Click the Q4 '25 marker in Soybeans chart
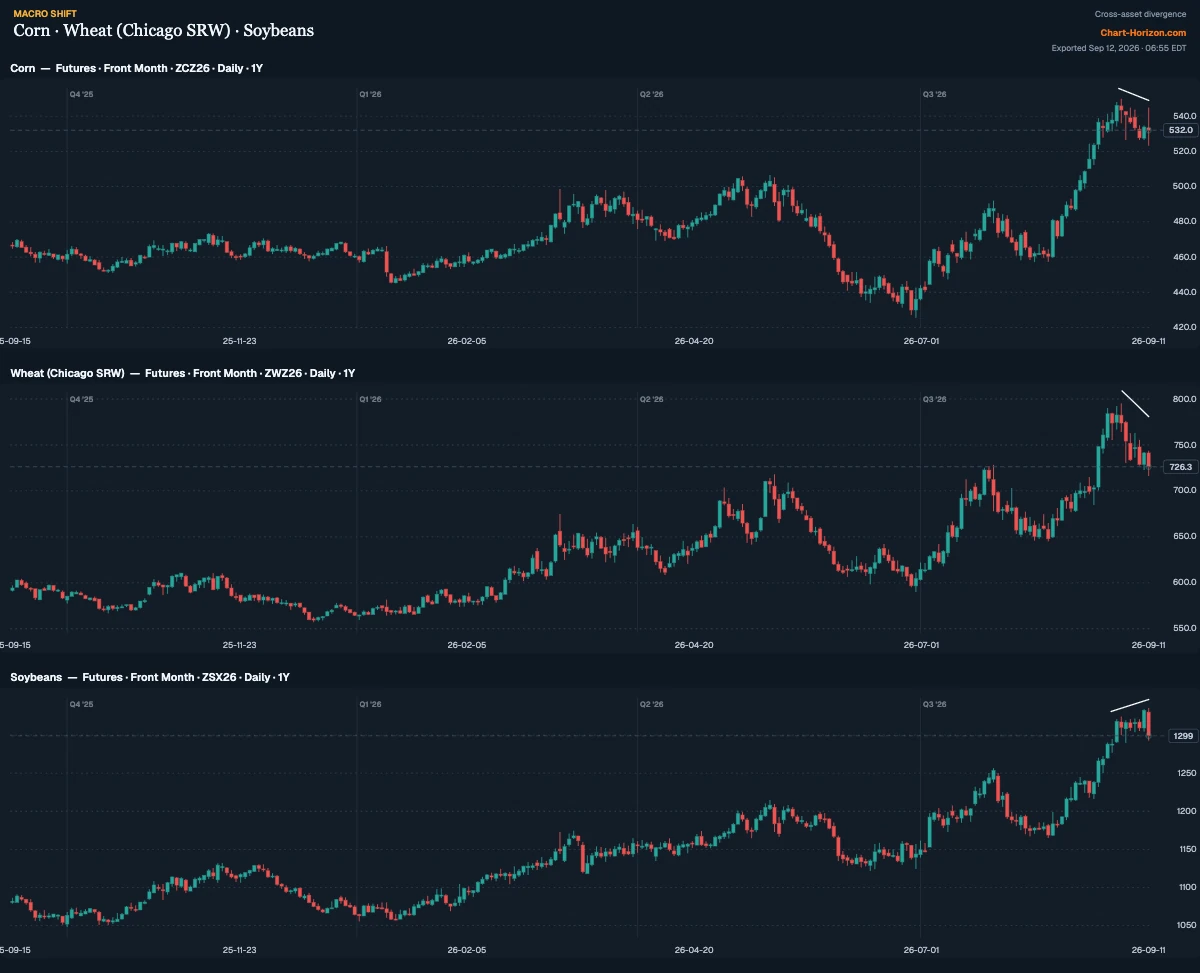 81,704
